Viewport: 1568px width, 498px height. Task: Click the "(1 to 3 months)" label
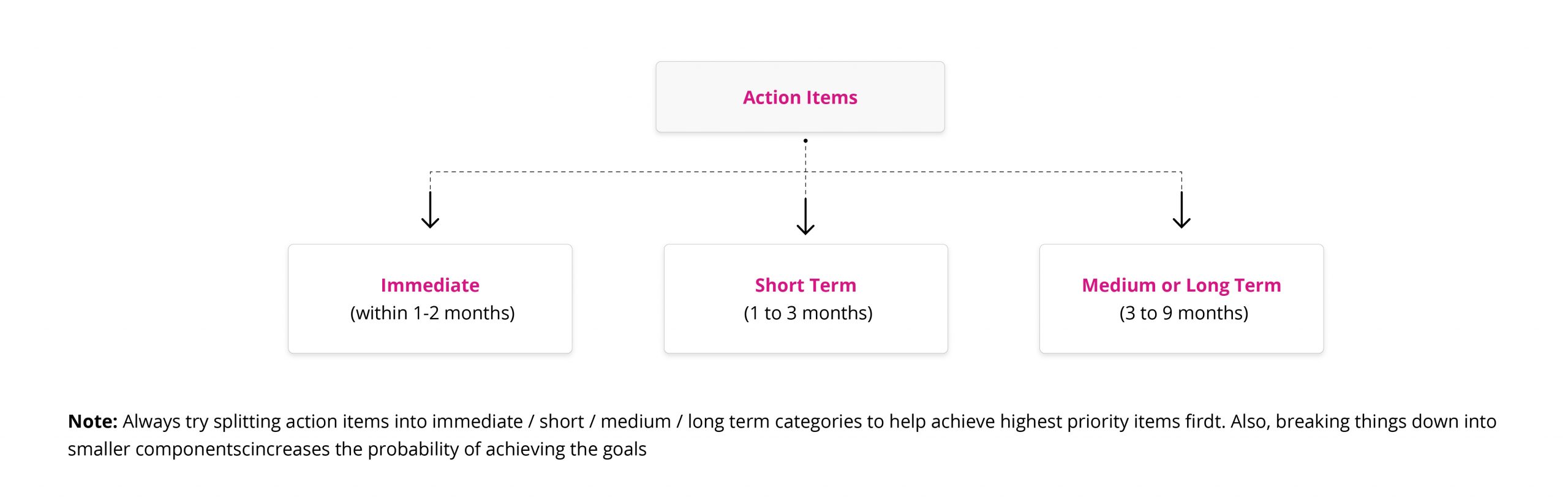click(808, 313)
